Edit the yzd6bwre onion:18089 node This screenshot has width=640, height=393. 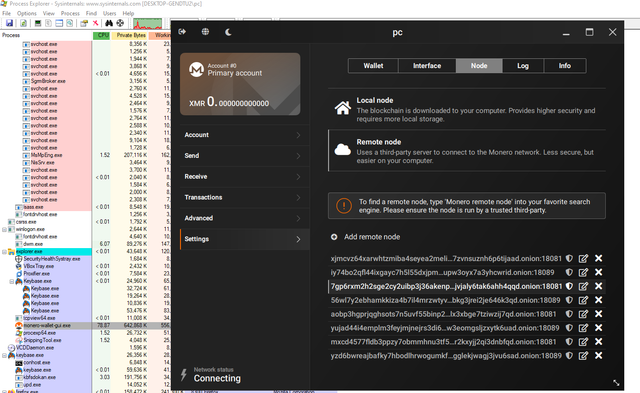tap(583, 355)
